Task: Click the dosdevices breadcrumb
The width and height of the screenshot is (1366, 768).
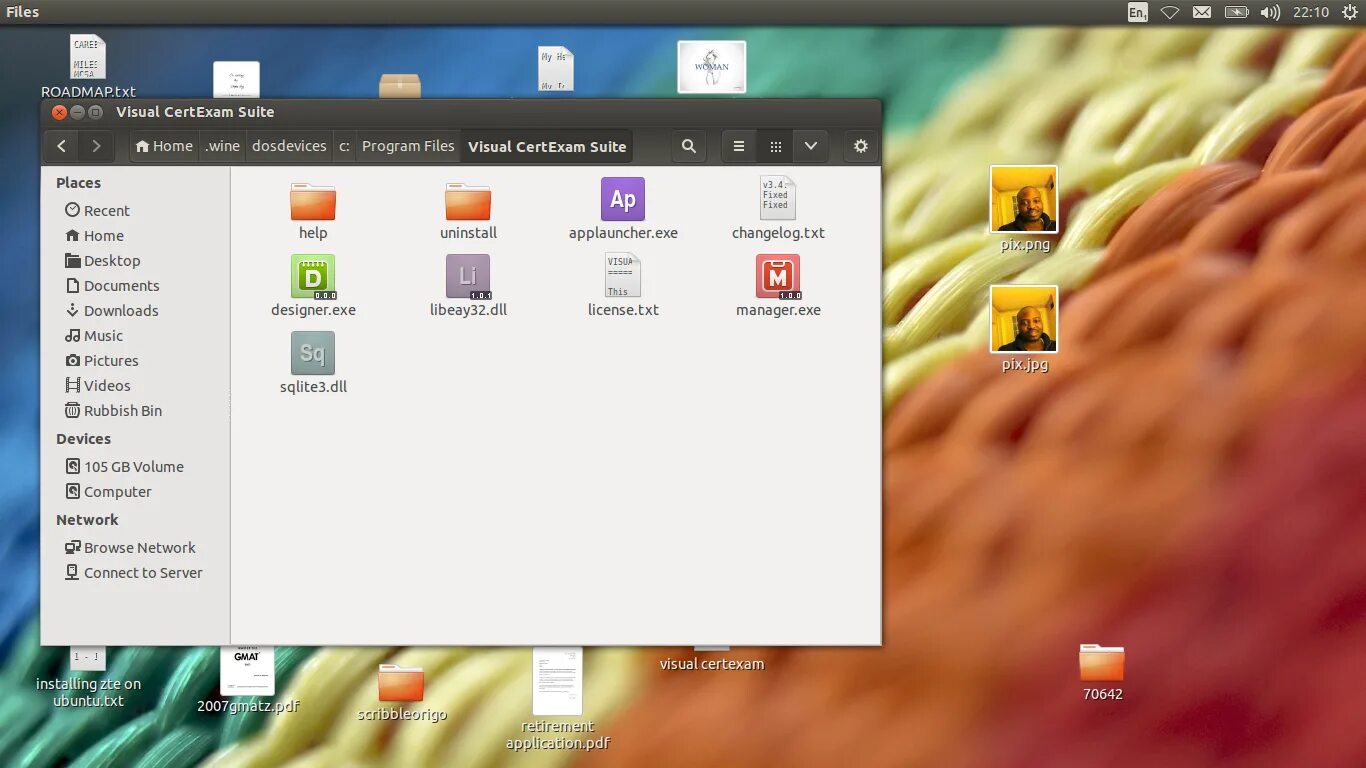Action: point(289,146)
